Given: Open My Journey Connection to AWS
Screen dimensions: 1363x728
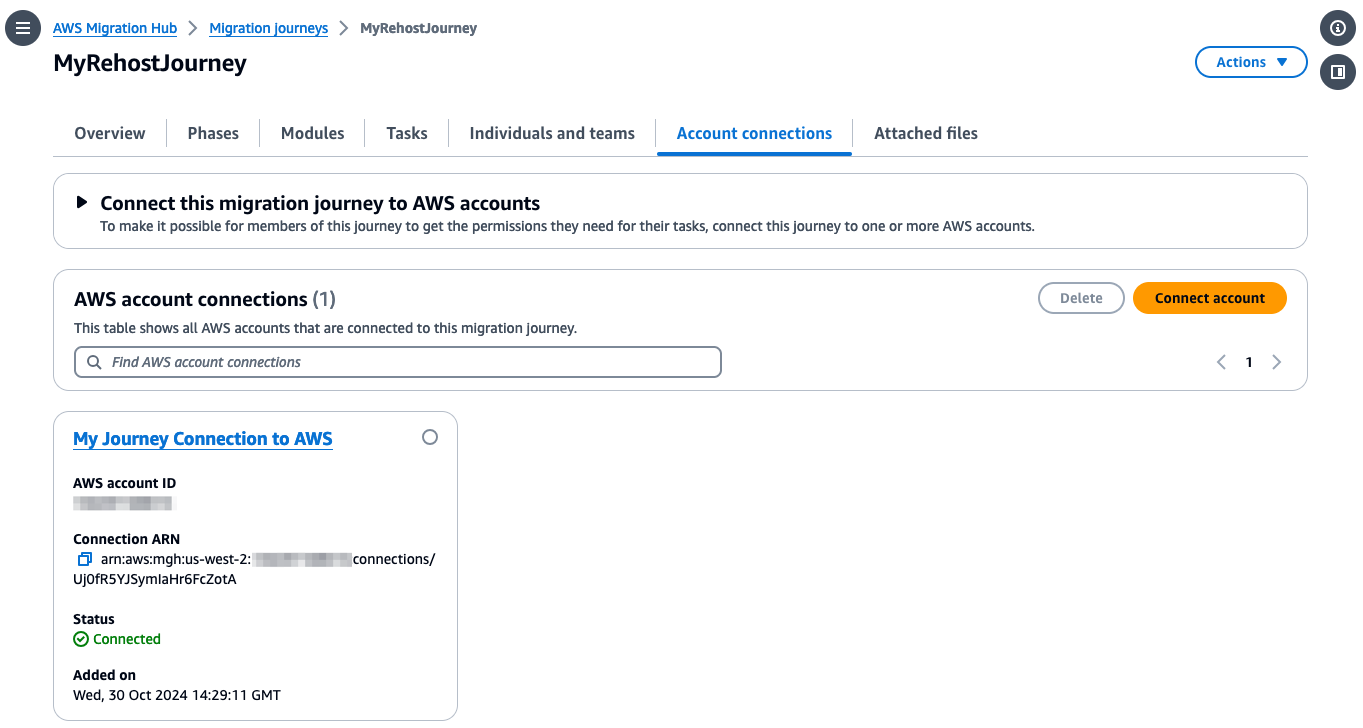Looking at the screenshot, I should click(x=202, y=438).
